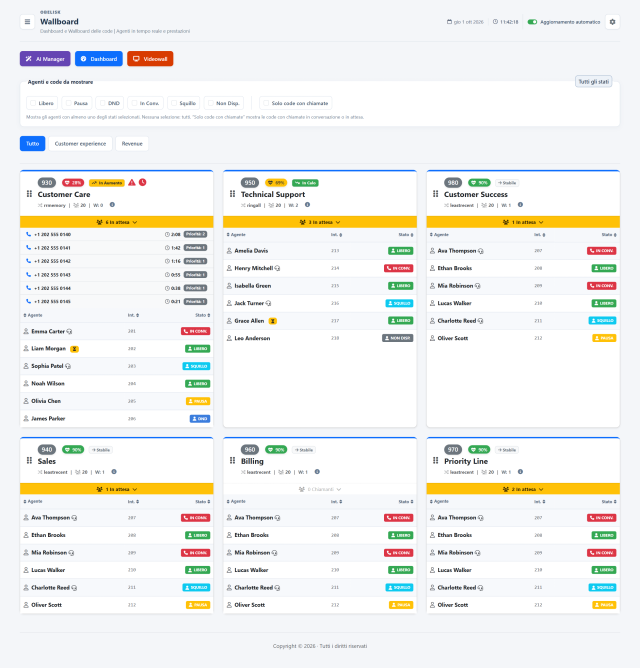Tick the DND filter checkbox
This screenshot has height=668, width=640.
click(x=102, y=103)
